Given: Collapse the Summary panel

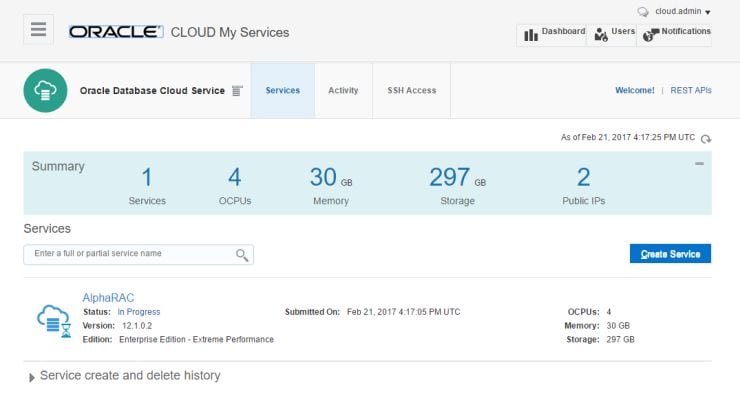Looking at the screenshot, I should pos(699,163).
